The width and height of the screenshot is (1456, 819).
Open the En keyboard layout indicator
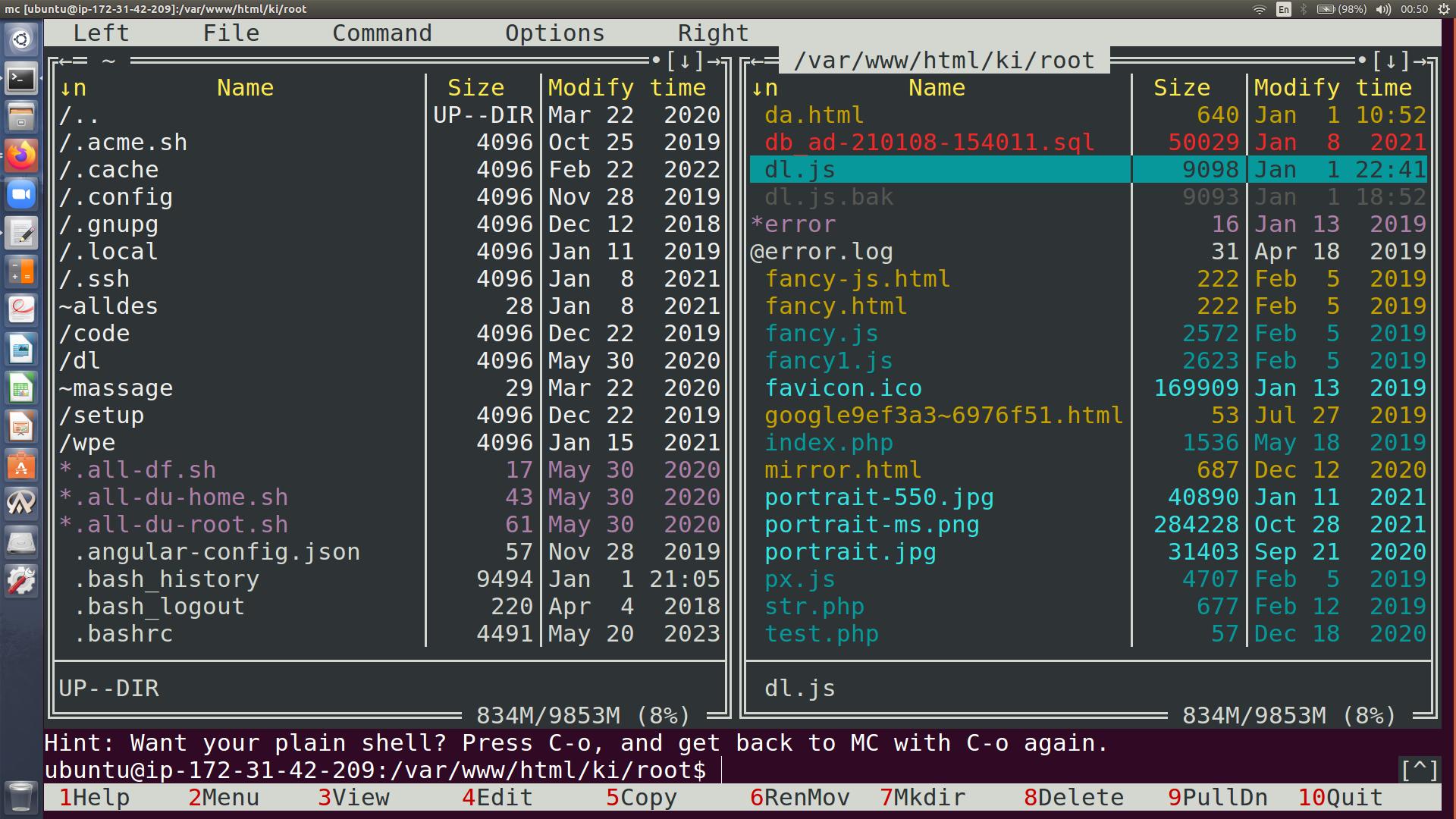[x=1283, y=9]
